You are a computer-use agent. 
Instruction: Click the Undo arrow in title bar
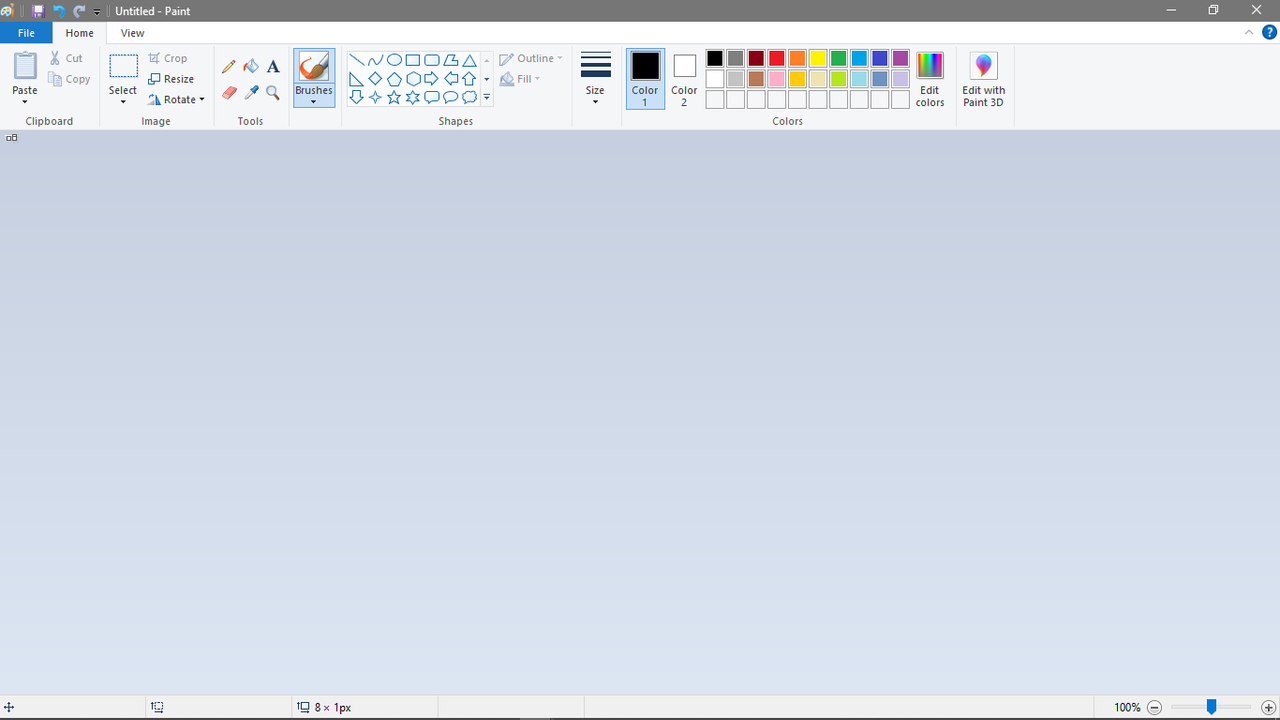click(59, 11)
